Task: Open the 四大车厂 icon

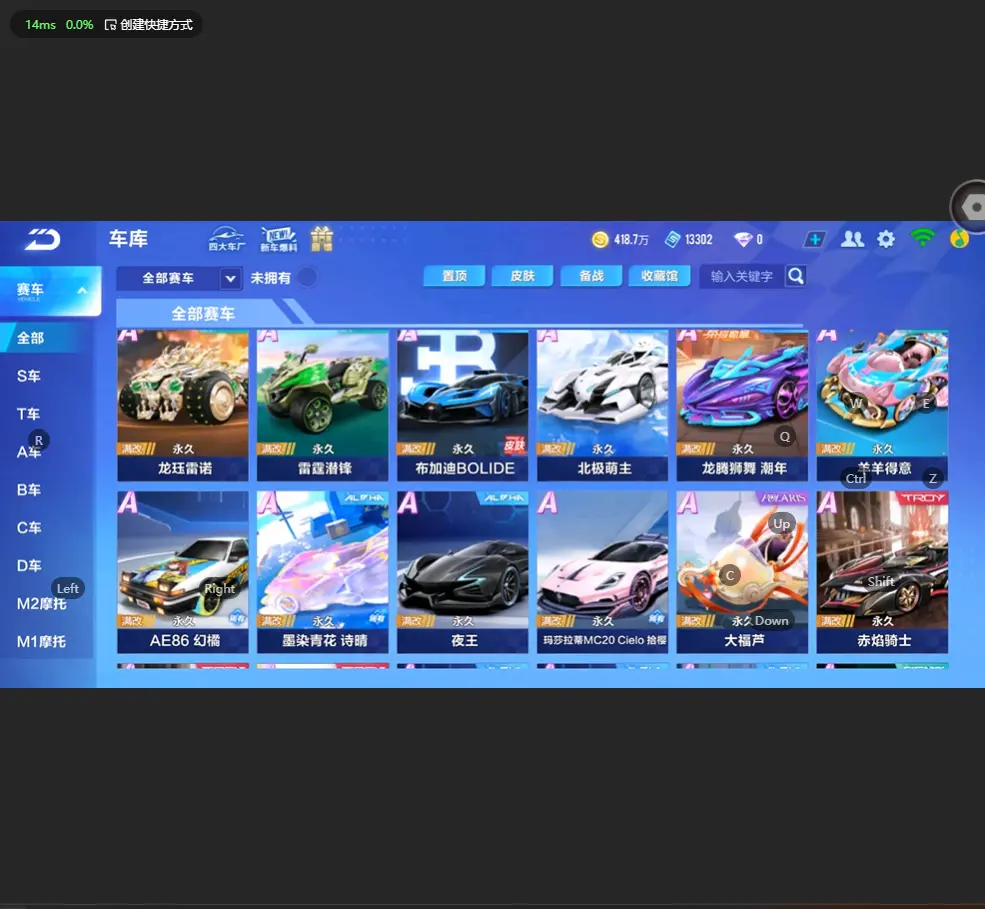Action: click(x=227, y=239)
